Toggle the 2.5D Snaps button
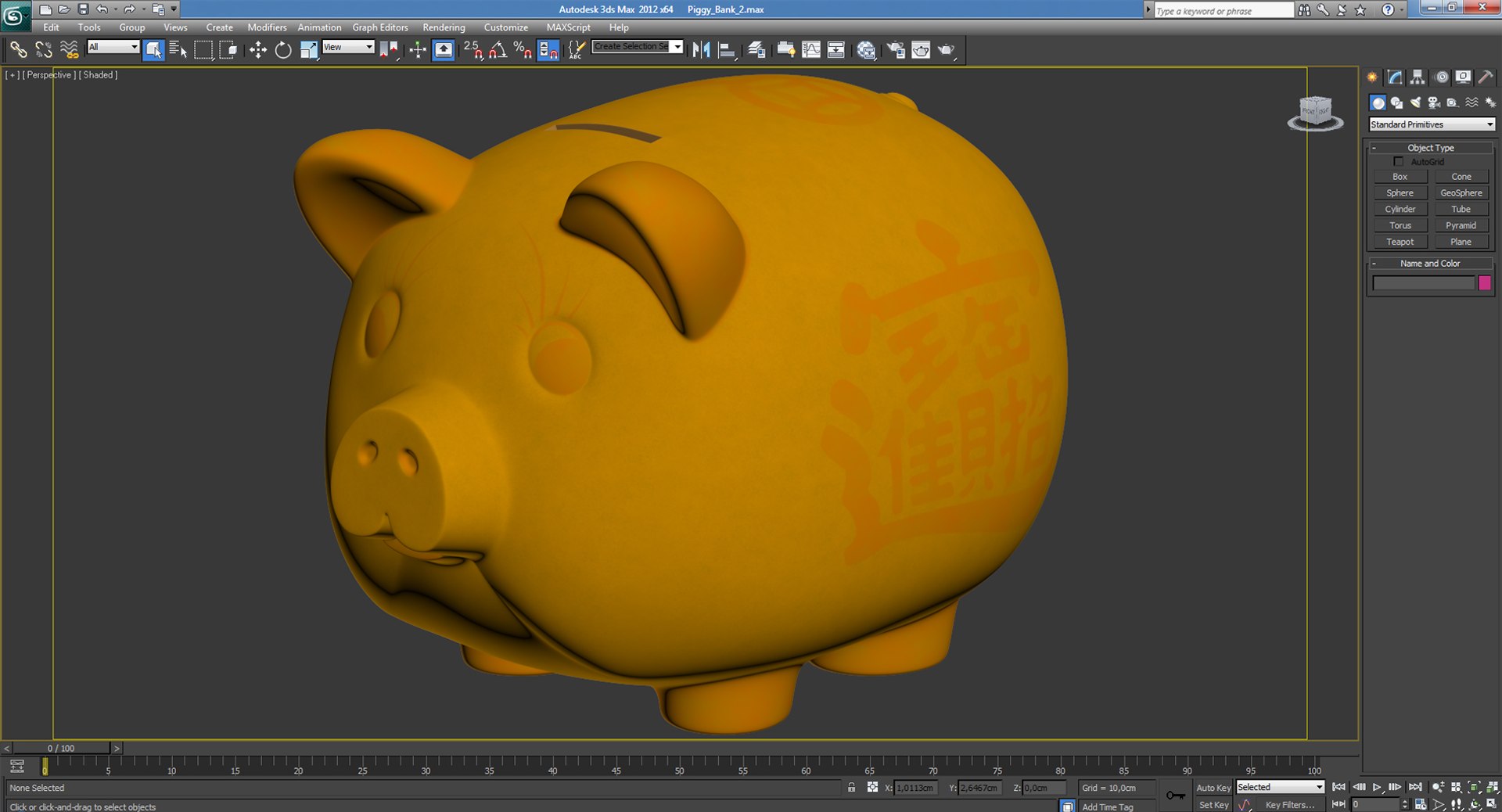Viewport: 1502px width, 812px height. [473, 50]
